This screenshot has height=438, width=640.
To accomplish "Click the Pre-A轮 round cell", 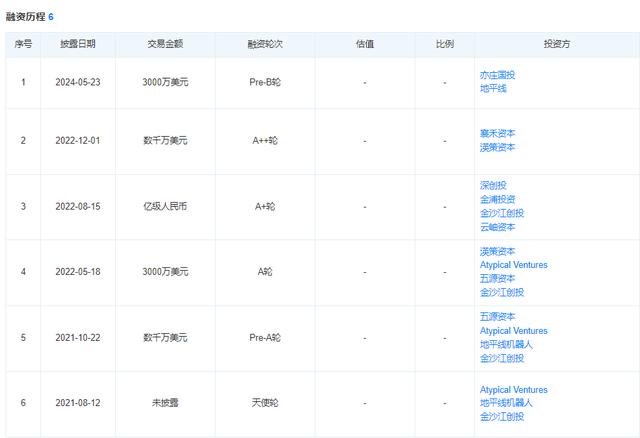I will click(x=265, y=338).
